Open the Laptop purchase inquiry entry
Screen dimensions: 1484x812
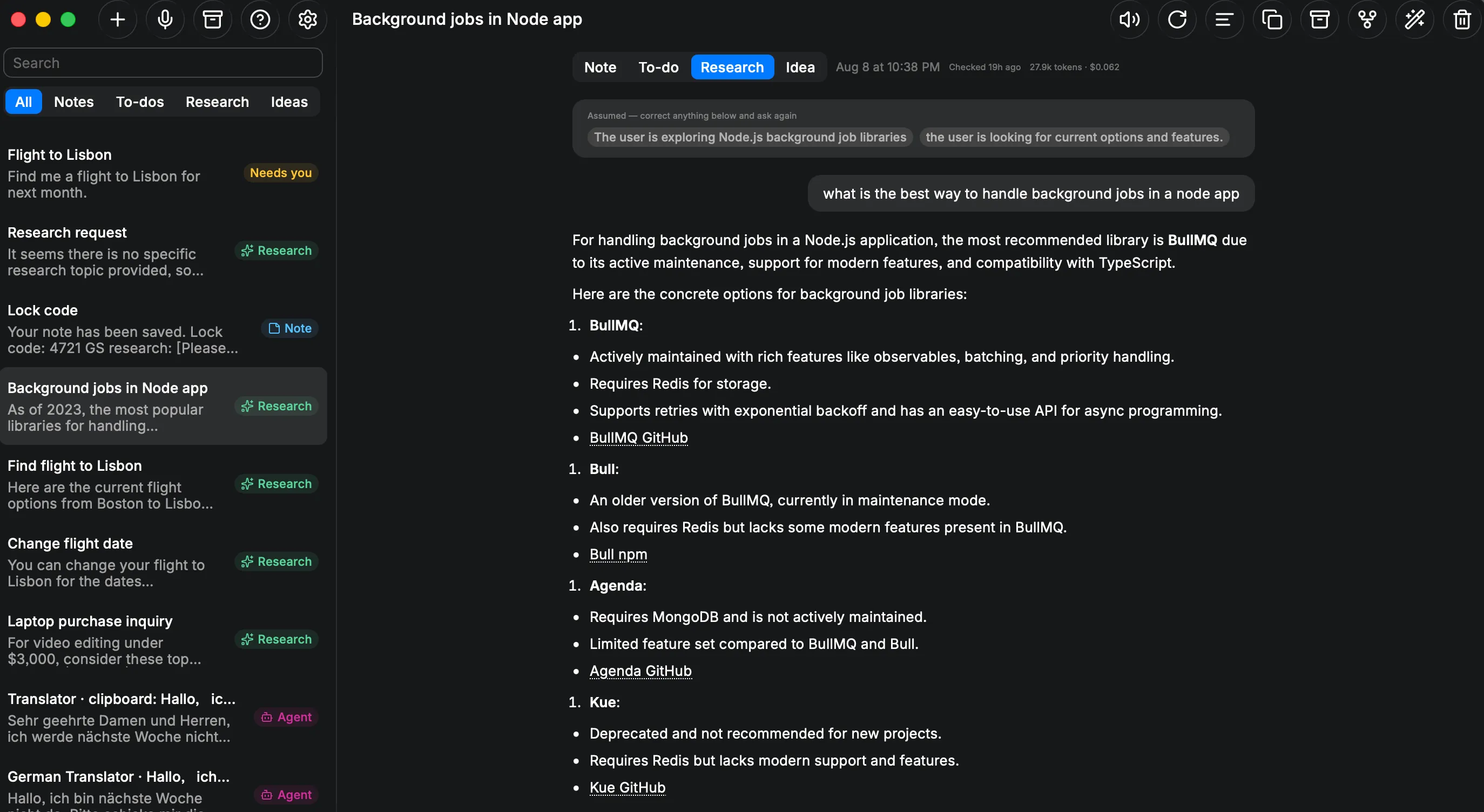click(x=164, y=640)
